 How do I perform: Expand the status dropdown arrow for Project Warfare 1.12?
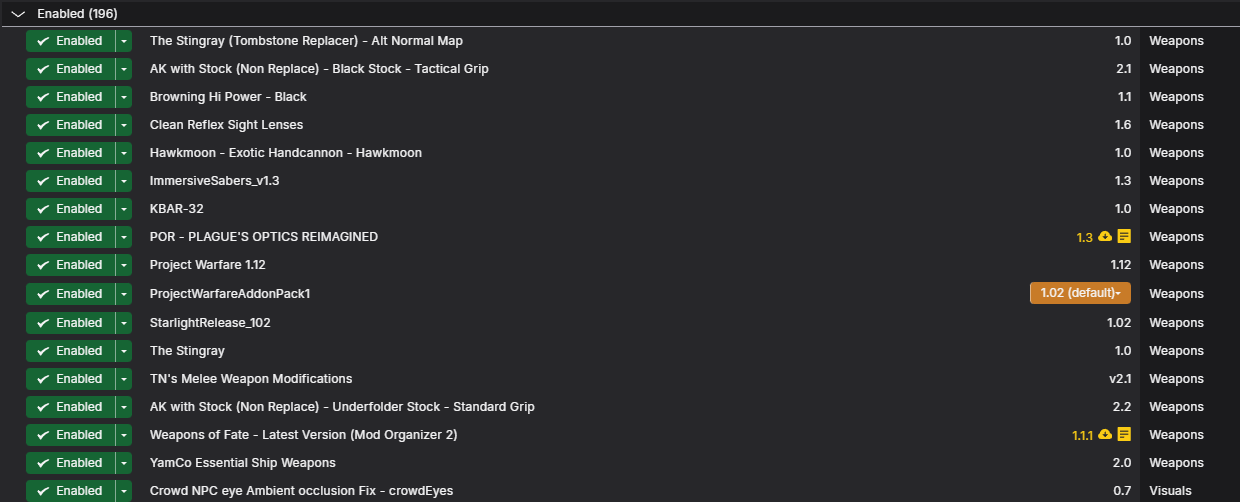pos(123,265)
